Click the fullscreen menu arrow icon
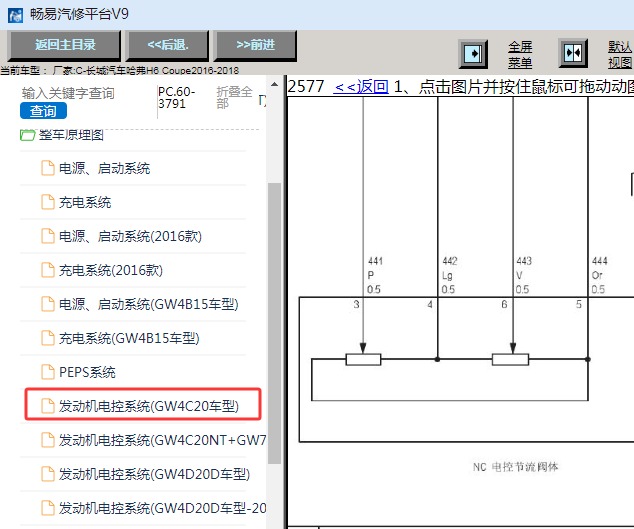The width and height of the screenshot is (634, 529). (x=473, y=54)
